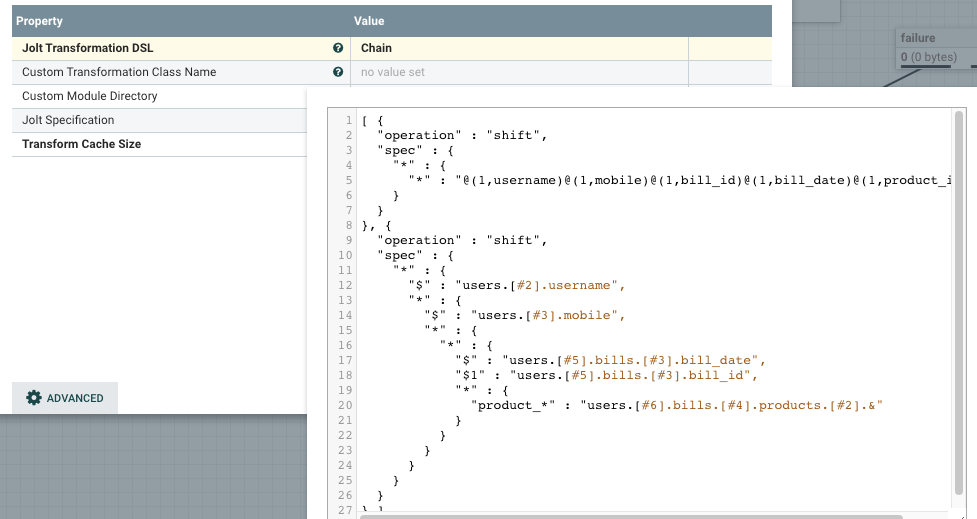Image resolution: width=977 pixels, height=519 pixels.
Task: Open help for Custom Transformation Class Name
Action: (x=338, y=72)
